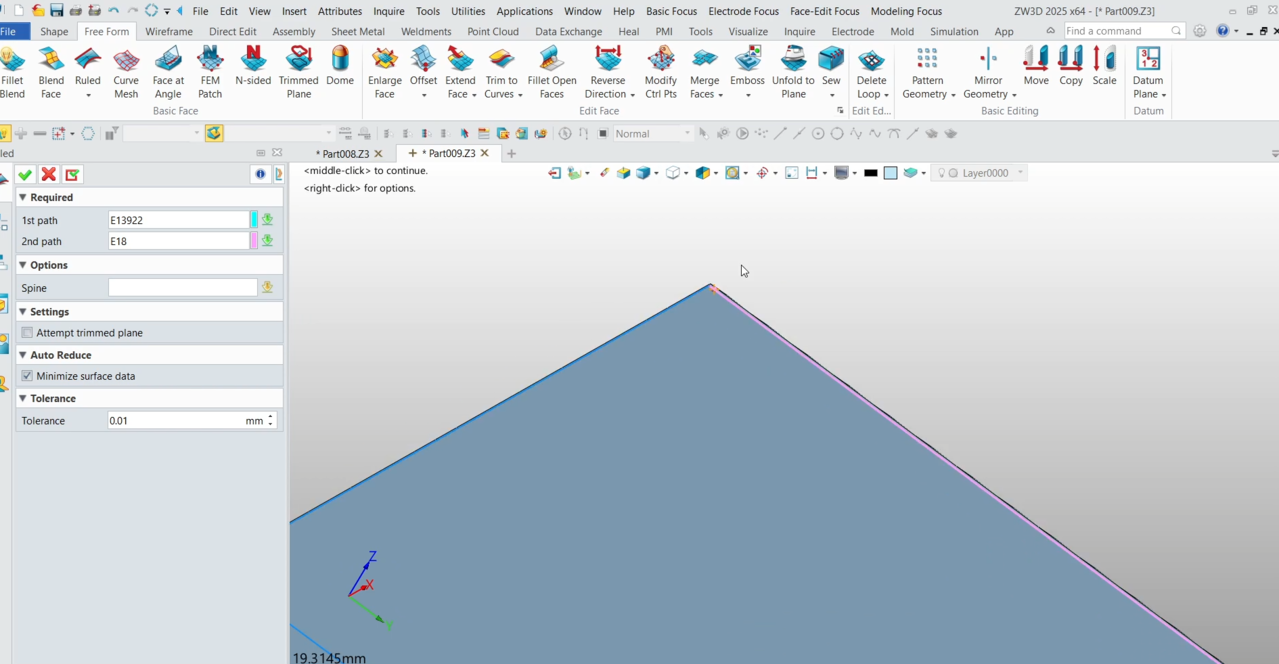Collapse the Required section
Viewport: 1279px width, 664px height.
click(x=23, y=198)
